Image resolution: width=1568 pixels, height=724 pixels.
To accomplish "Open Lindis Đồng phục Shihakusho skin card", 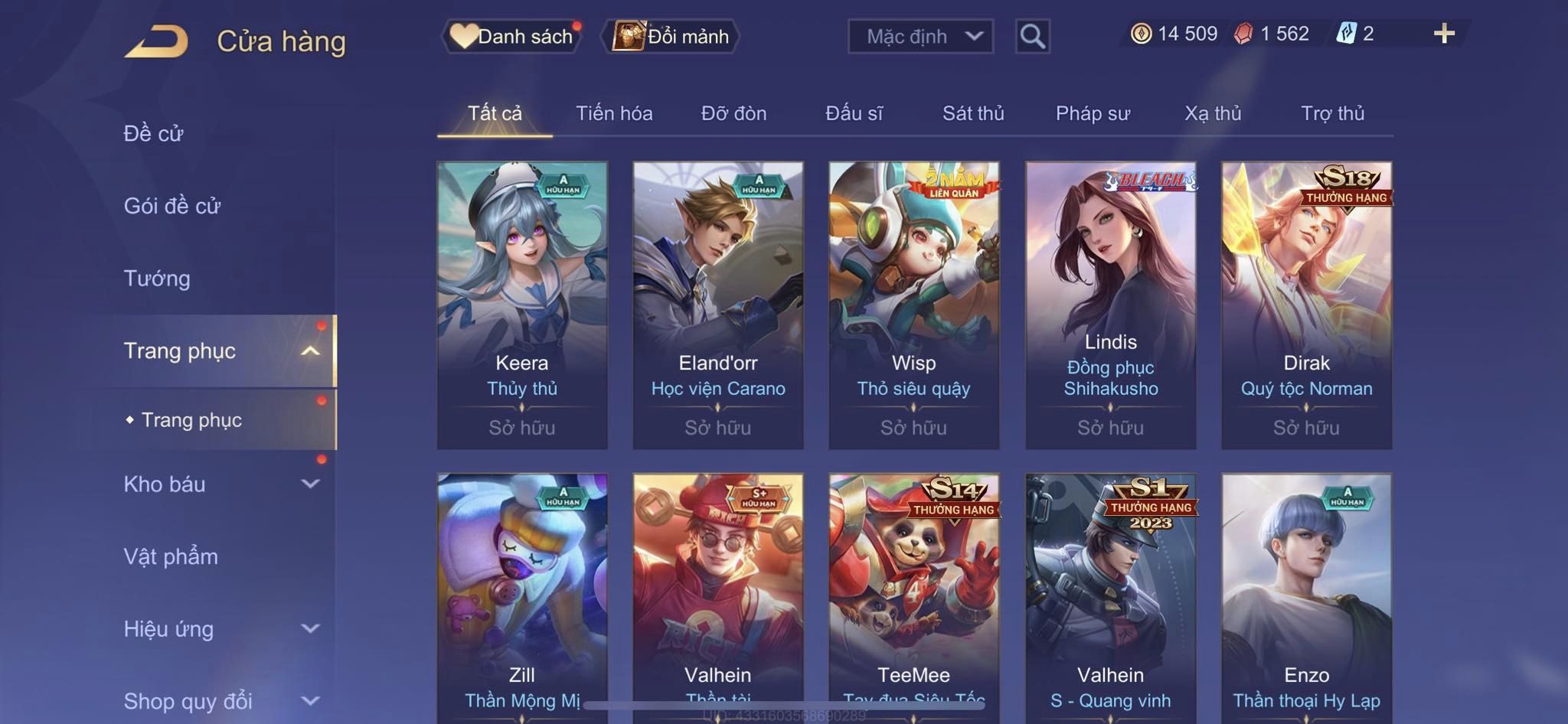I will point(1110,305).
